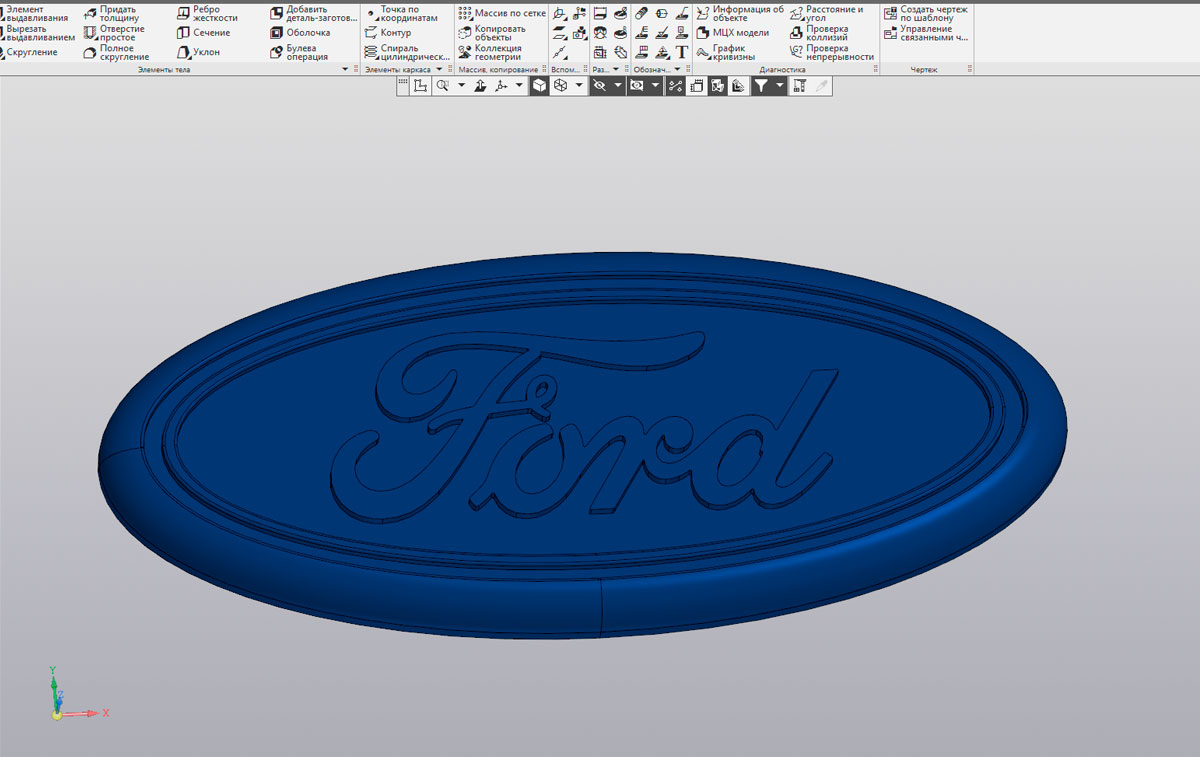Click the Чертеж panel label
The image size is (1200, 757).
[x=924, y=70]
